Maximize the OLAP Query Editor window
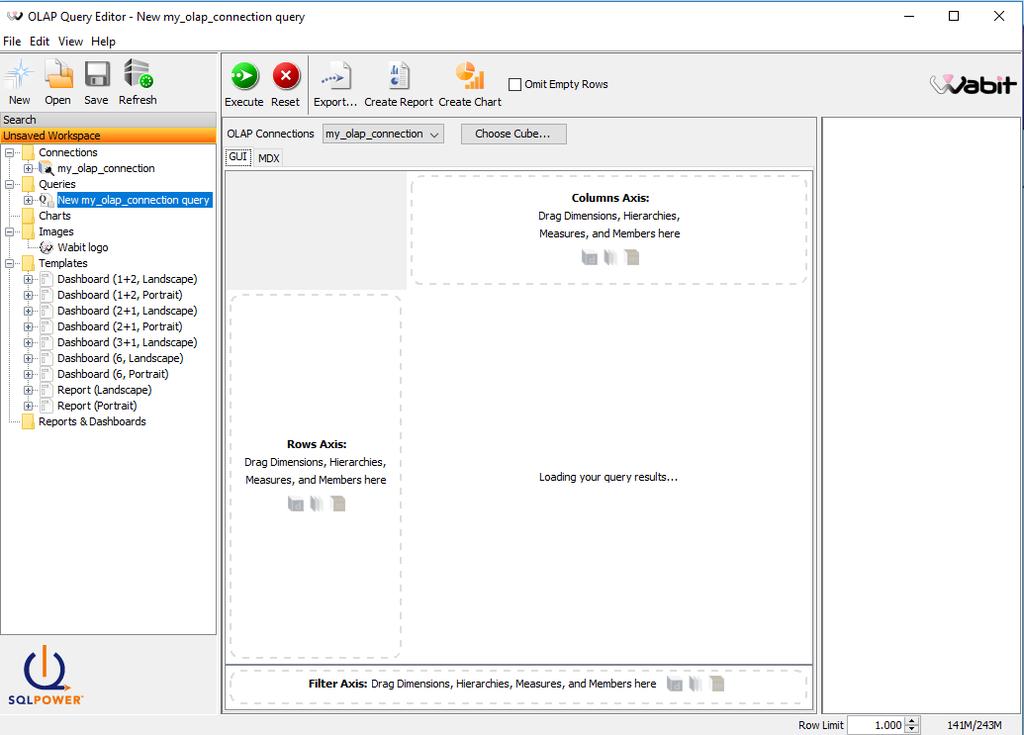This screenshot has height=735, width=1024. (x=953, y=16)
